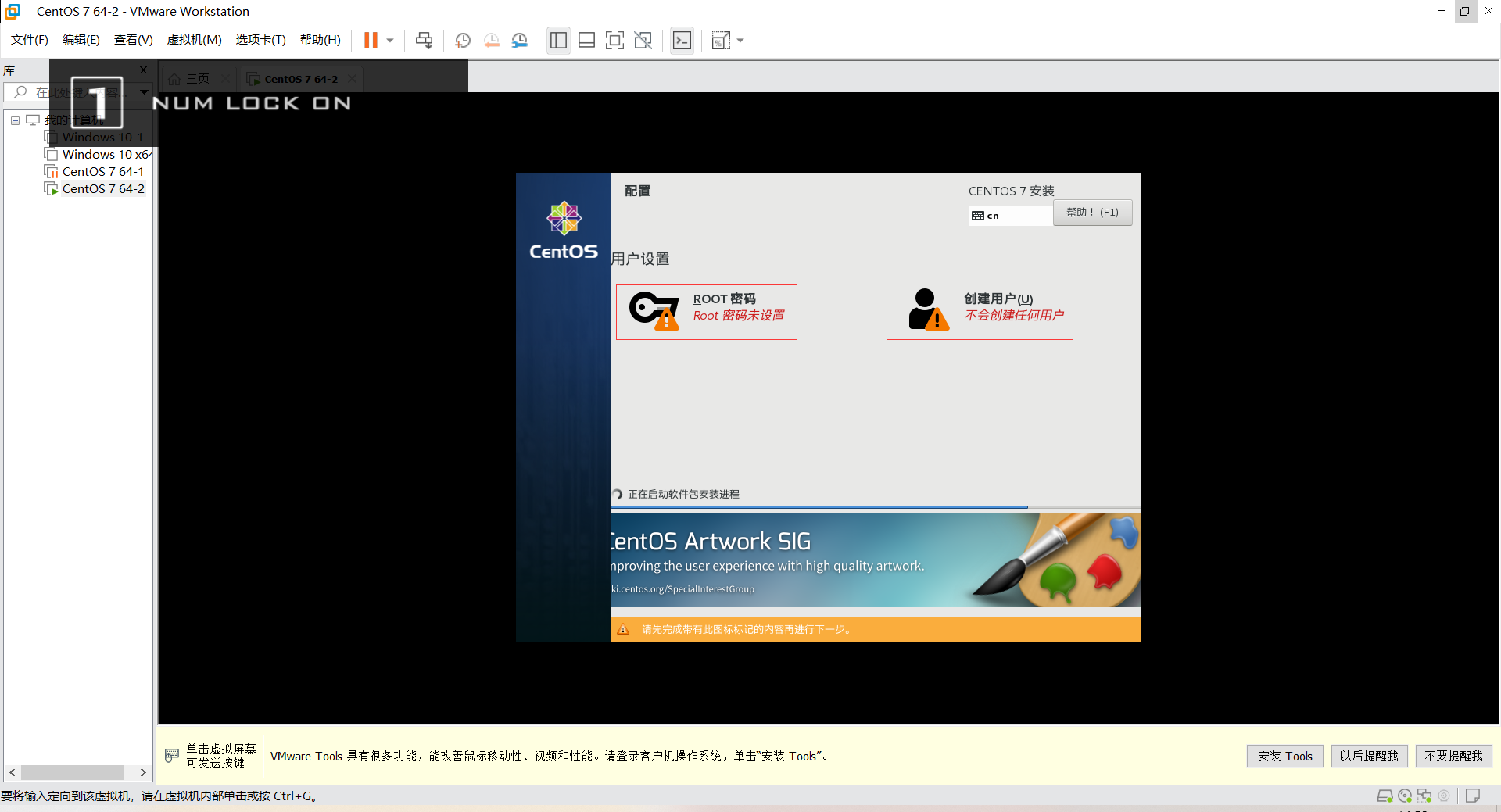The width and height of the screenshot is (1501, 812).
Task: Expand the library search filter dropdown
Action: (144, 92)
